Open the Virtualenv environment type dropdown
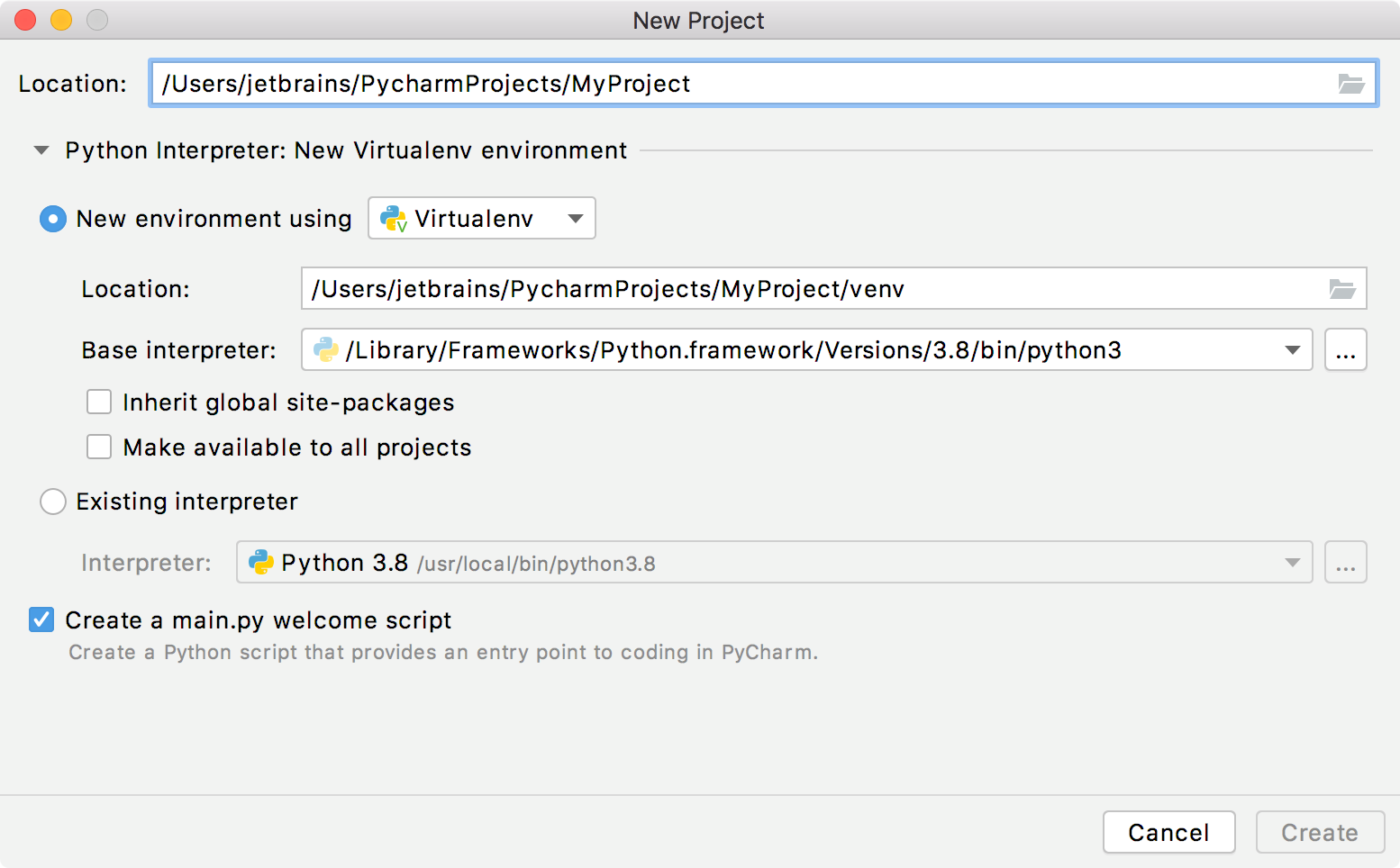Screen dimensions: 1400x868 point(482,218)
